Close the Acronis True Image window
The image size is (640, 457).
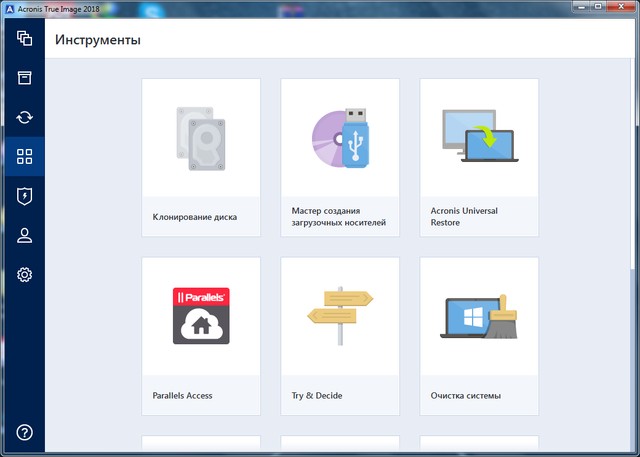[619, 8]
